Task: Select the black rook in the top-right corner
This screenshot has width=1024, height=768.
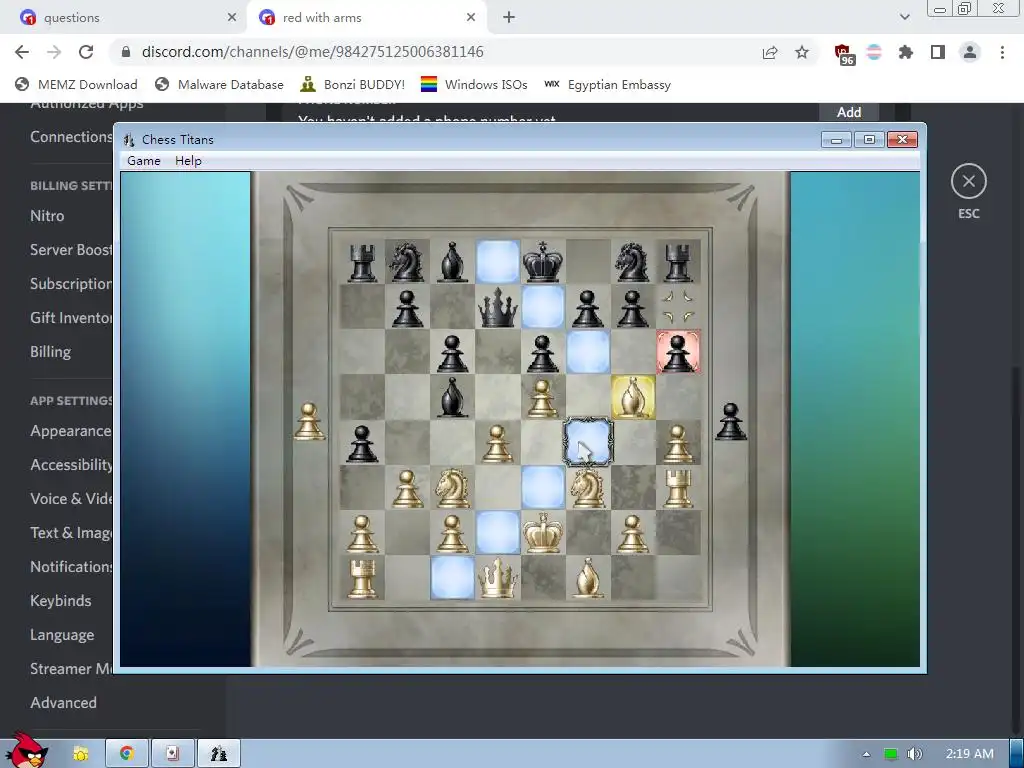Action: [x=678, y=261]
